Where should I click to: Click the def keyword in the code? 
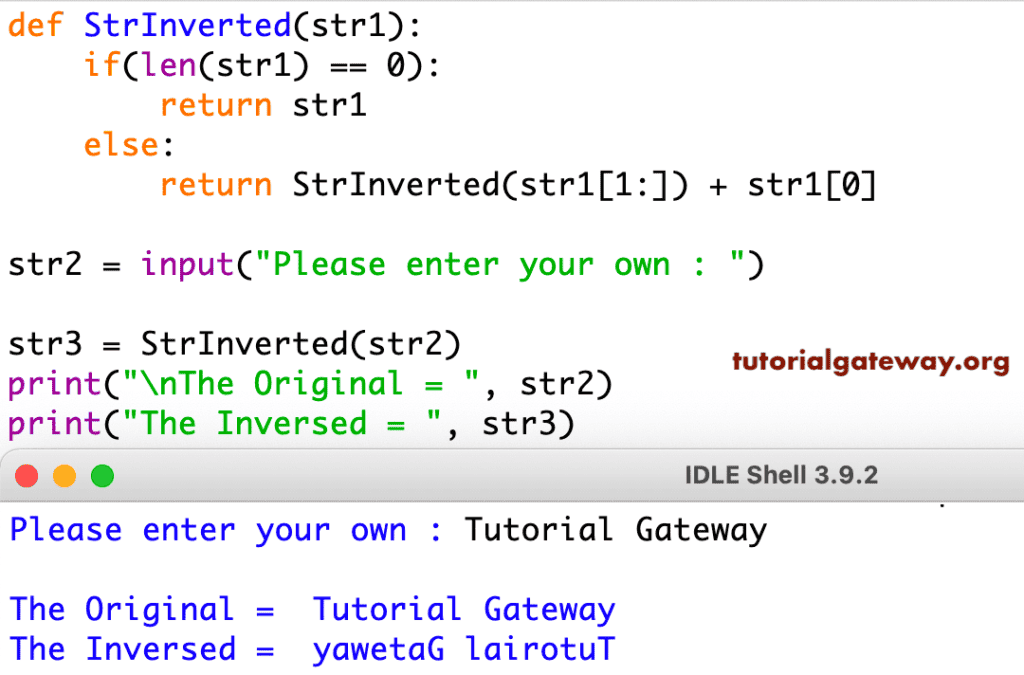[35, 25]
